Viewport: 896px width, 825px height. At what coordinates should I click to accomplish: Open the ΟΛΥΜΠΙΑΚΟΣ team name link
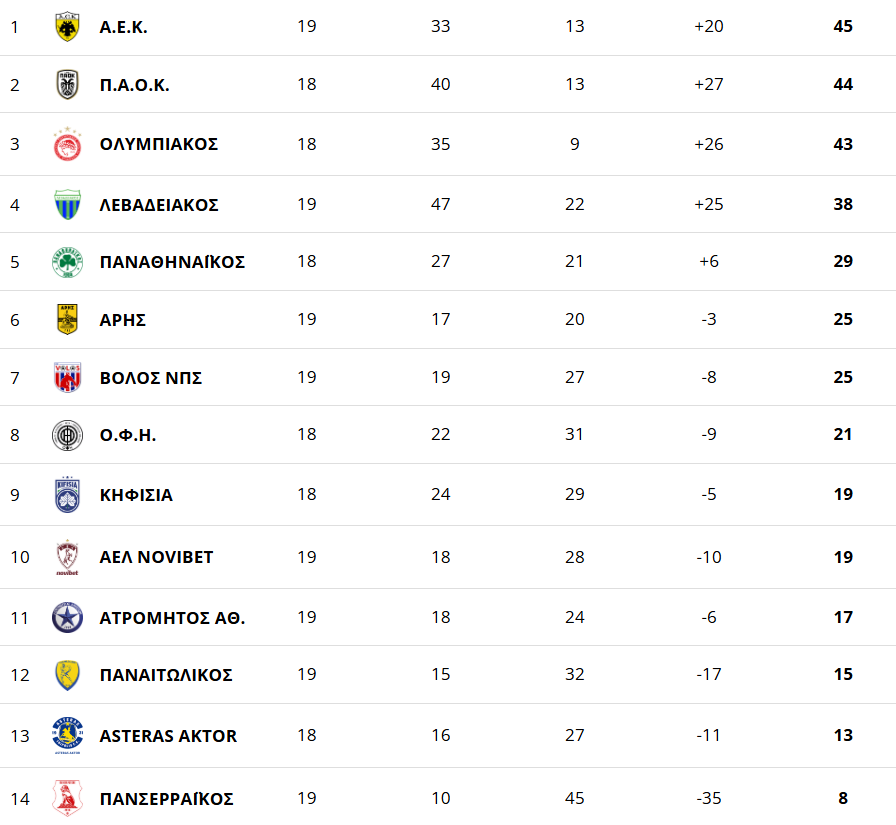(x=159, y=144)
